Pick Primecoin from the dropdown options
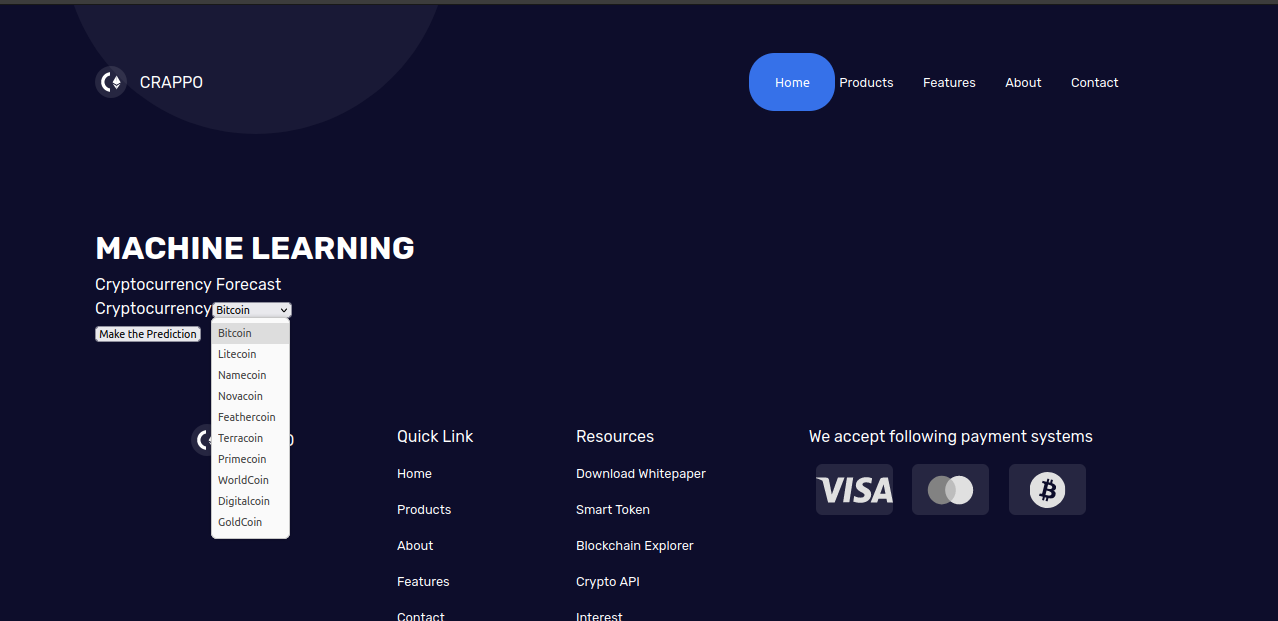This screenshot has width=1278, height=621. coord(250,459)
